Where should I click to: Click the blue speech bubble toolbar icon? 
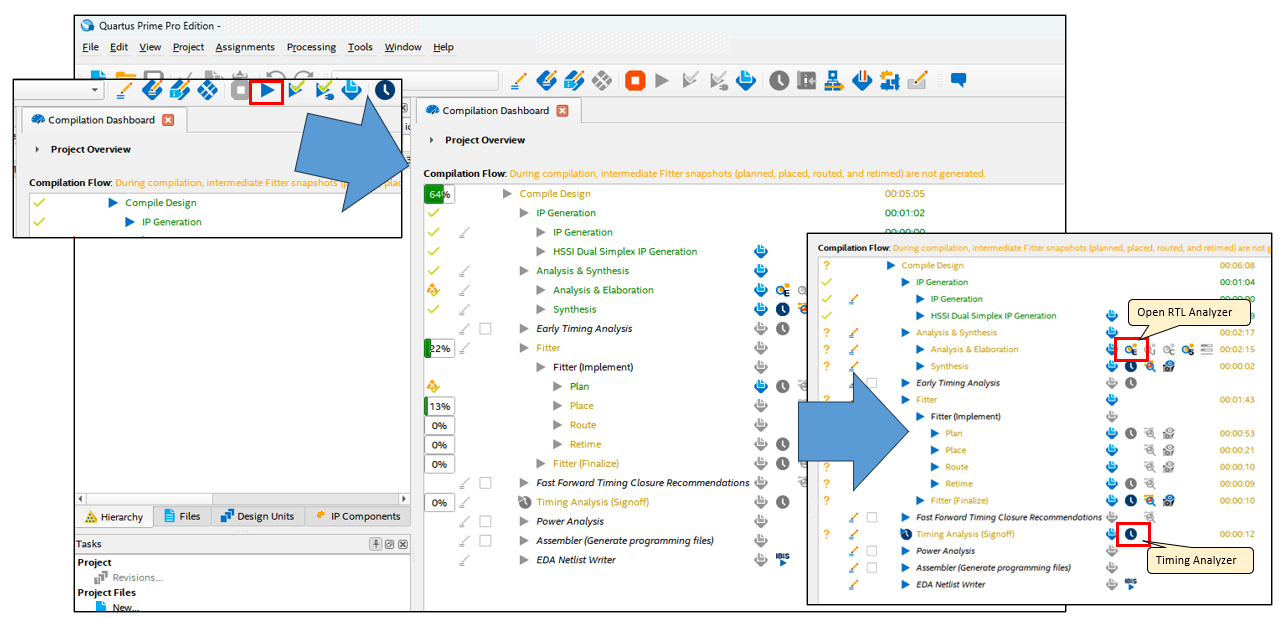coord(958,80)
